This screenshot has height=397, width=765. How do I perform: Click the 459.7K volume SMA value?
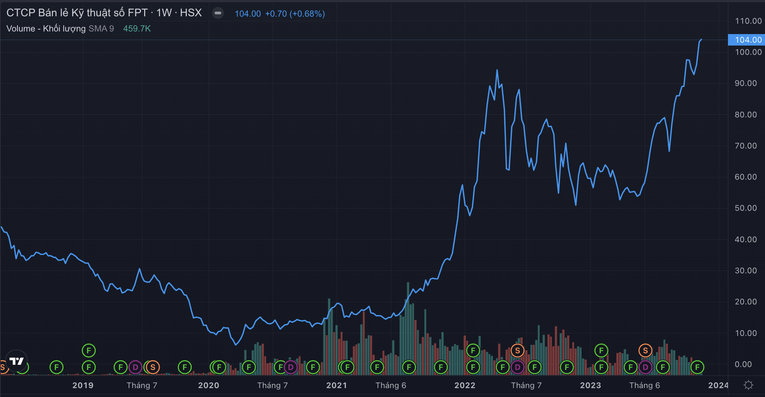pyautogui.click(x=137, y=29)
